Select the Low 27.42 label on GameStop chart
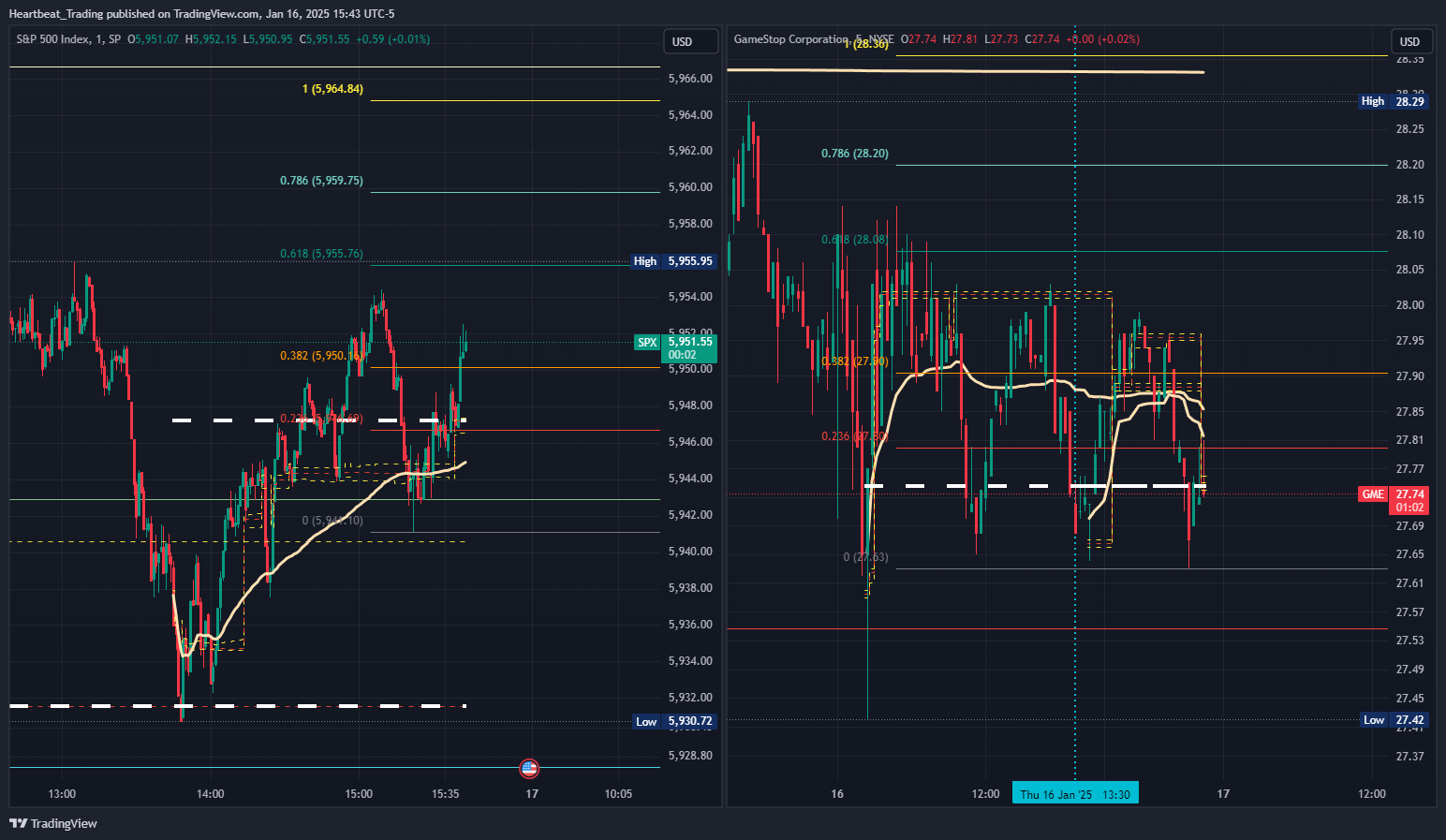 click(1394, 720)
